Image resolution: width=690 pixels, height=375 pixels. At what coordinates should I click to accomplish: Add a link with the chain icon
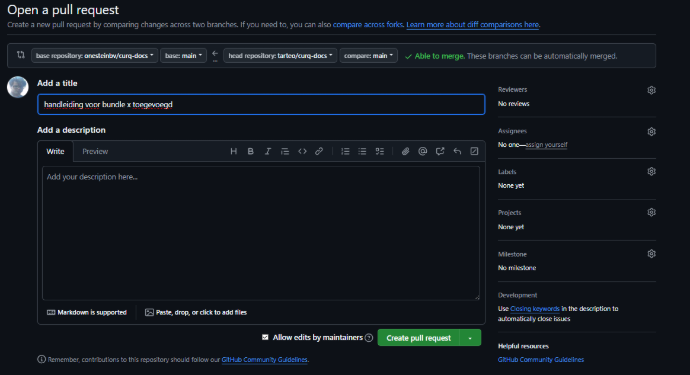[319, 151]
